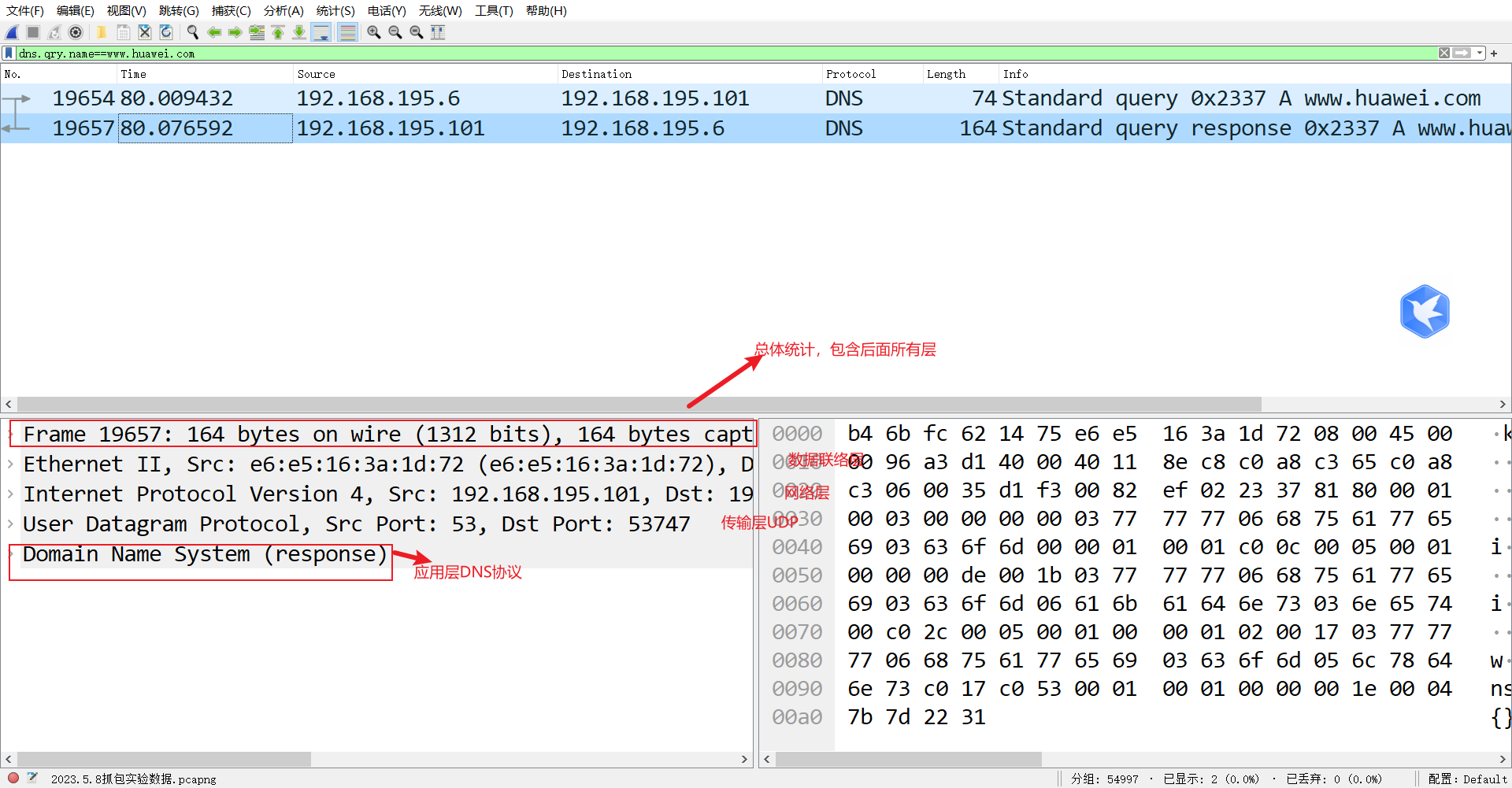Click the packet list horizontal scrollbar

click(x=639, y=404)
